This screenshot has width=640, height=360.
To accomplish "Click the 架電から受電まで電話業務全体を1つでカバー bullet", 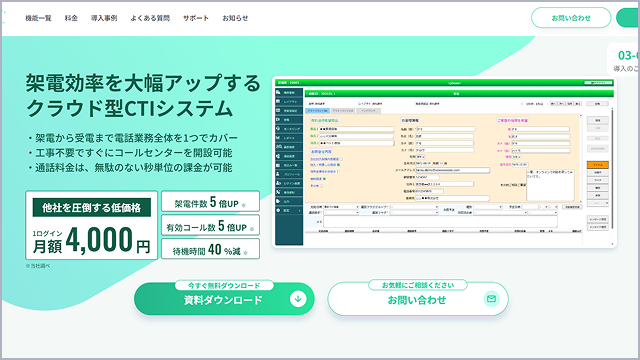I will pyautogui.click(x=132, y=138).
